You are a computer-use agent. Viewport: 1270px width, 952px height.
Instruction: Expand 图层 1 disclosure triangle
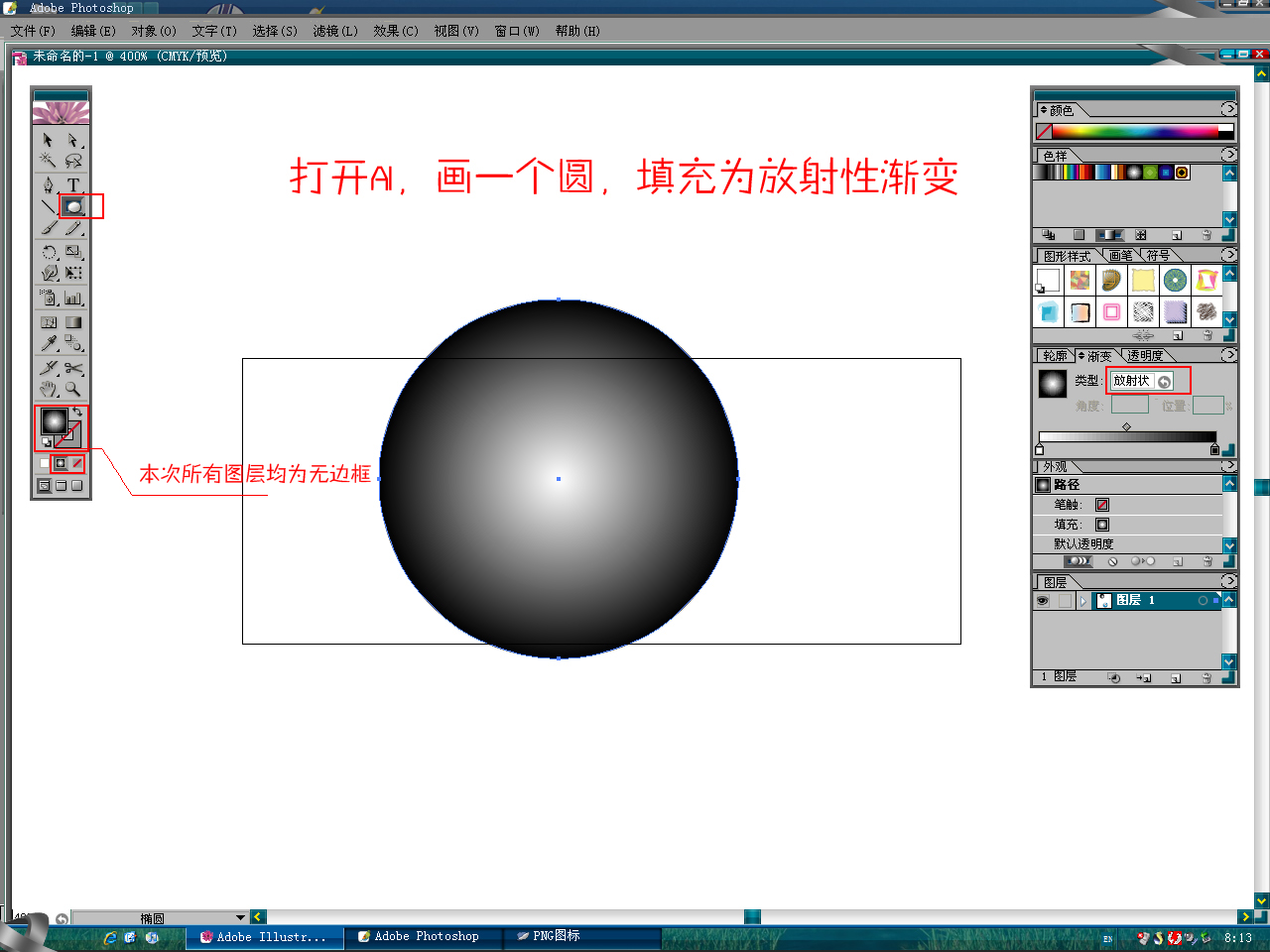(x=1084, y=601)
